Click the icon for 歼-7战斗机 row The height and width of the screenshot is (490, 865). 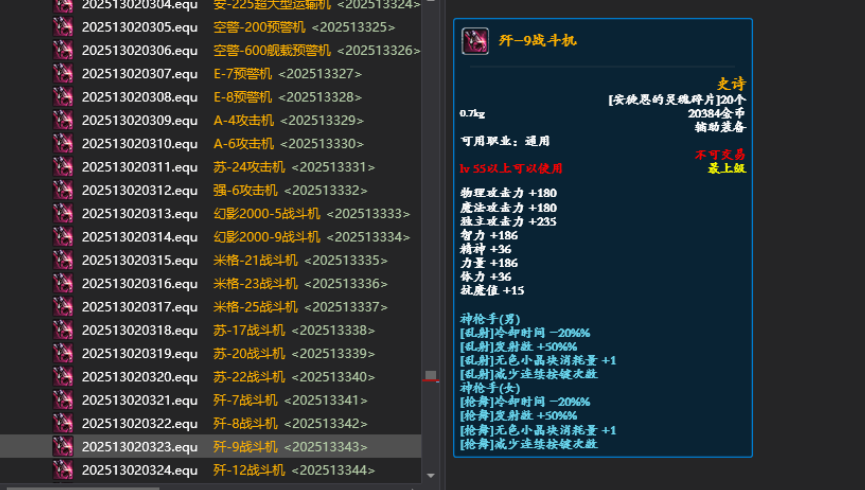pos(63,400)
